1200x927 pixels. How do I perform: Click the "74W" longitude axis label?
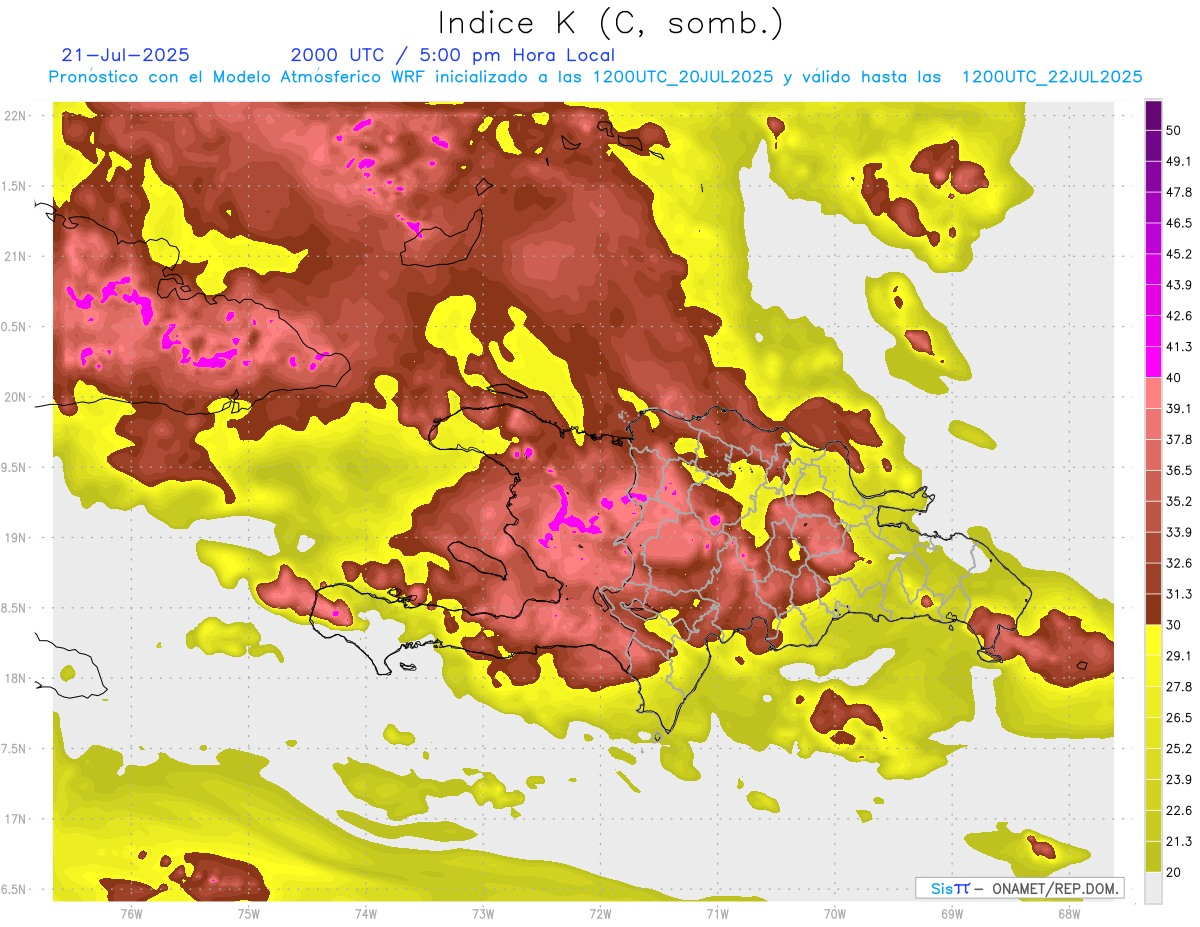(x=366, y=913)
